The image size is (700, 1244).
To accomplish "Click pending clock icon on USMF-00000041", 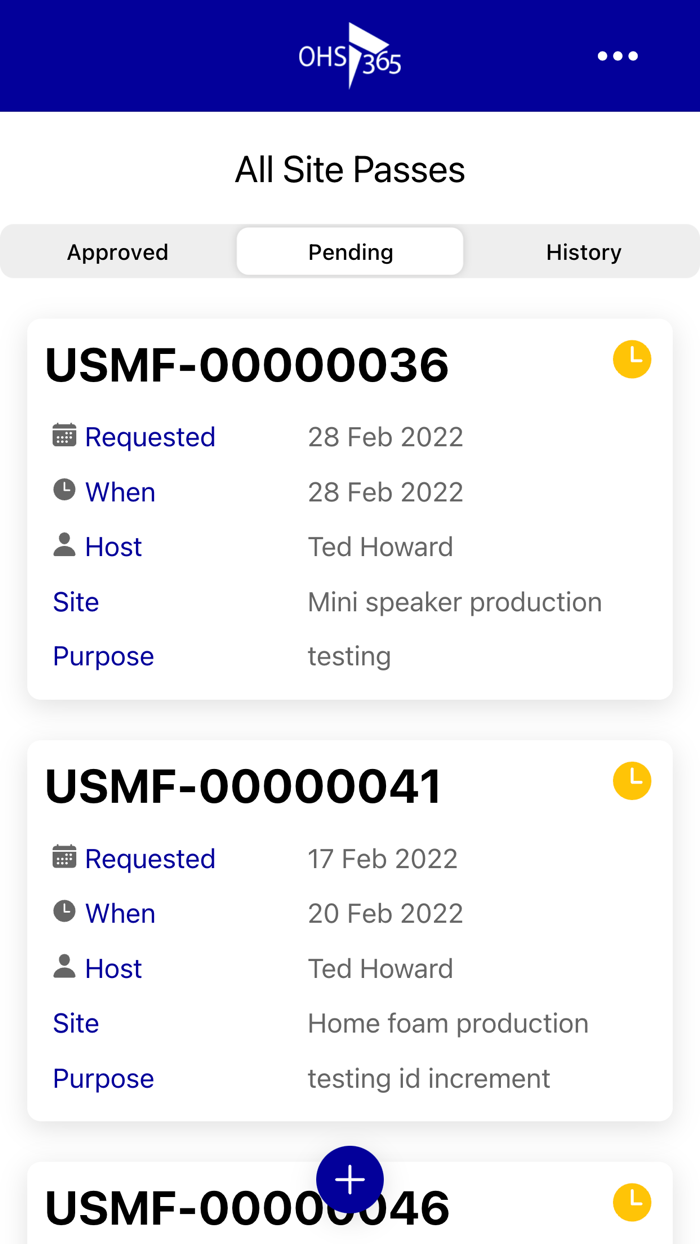I will pyautogui.click(x=632, y=780).
